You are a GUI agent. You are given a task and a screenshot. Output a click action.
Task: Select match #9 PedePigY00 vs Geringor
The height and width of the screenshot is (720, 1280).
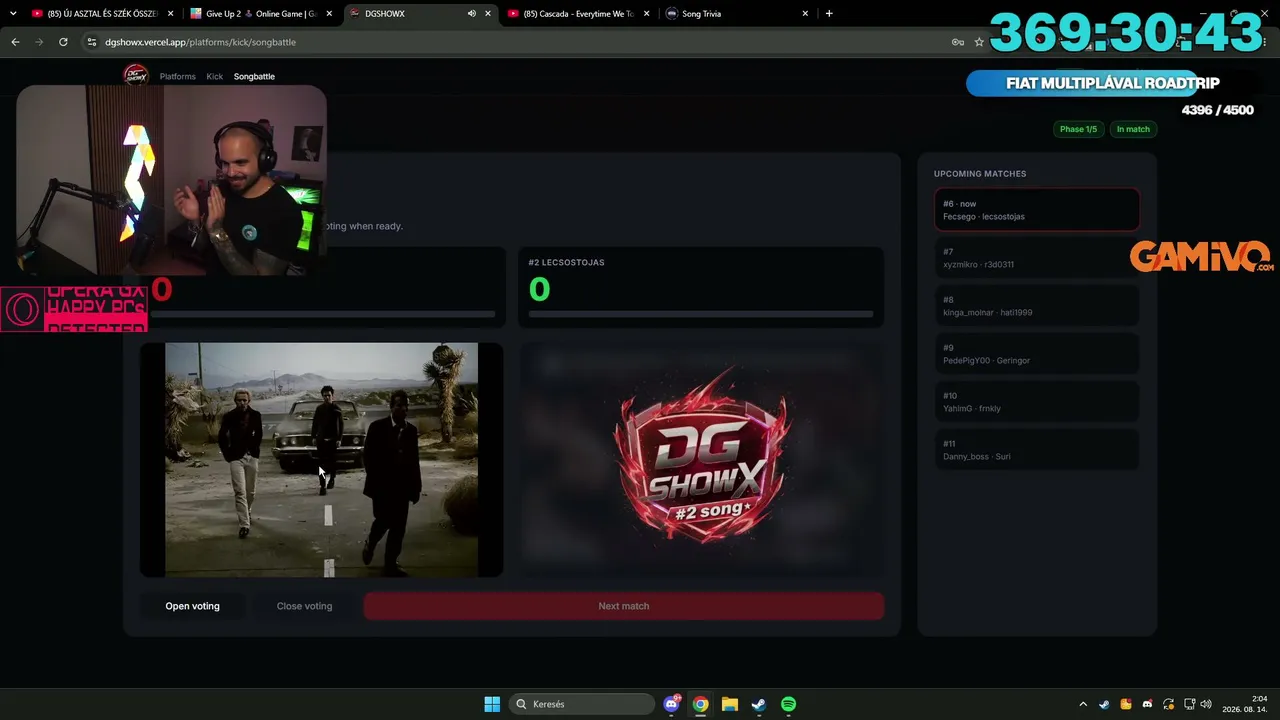[x=1037, y=354]
